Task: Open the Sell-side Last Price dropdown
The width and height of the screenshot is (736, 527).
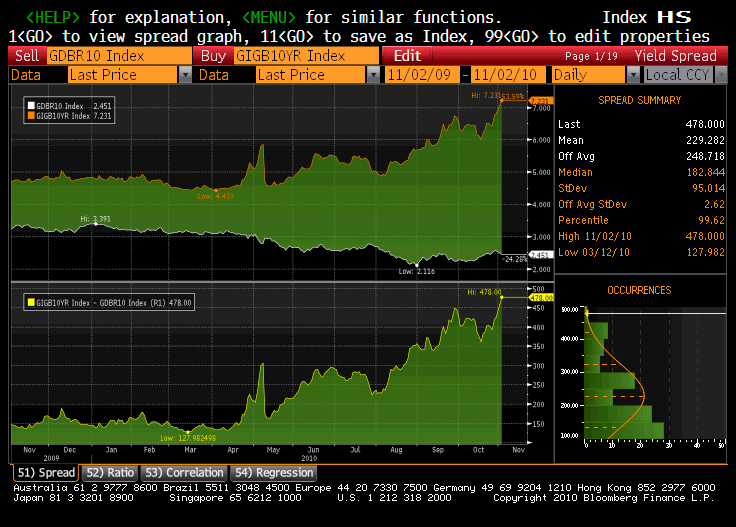Action: [185, 75]
